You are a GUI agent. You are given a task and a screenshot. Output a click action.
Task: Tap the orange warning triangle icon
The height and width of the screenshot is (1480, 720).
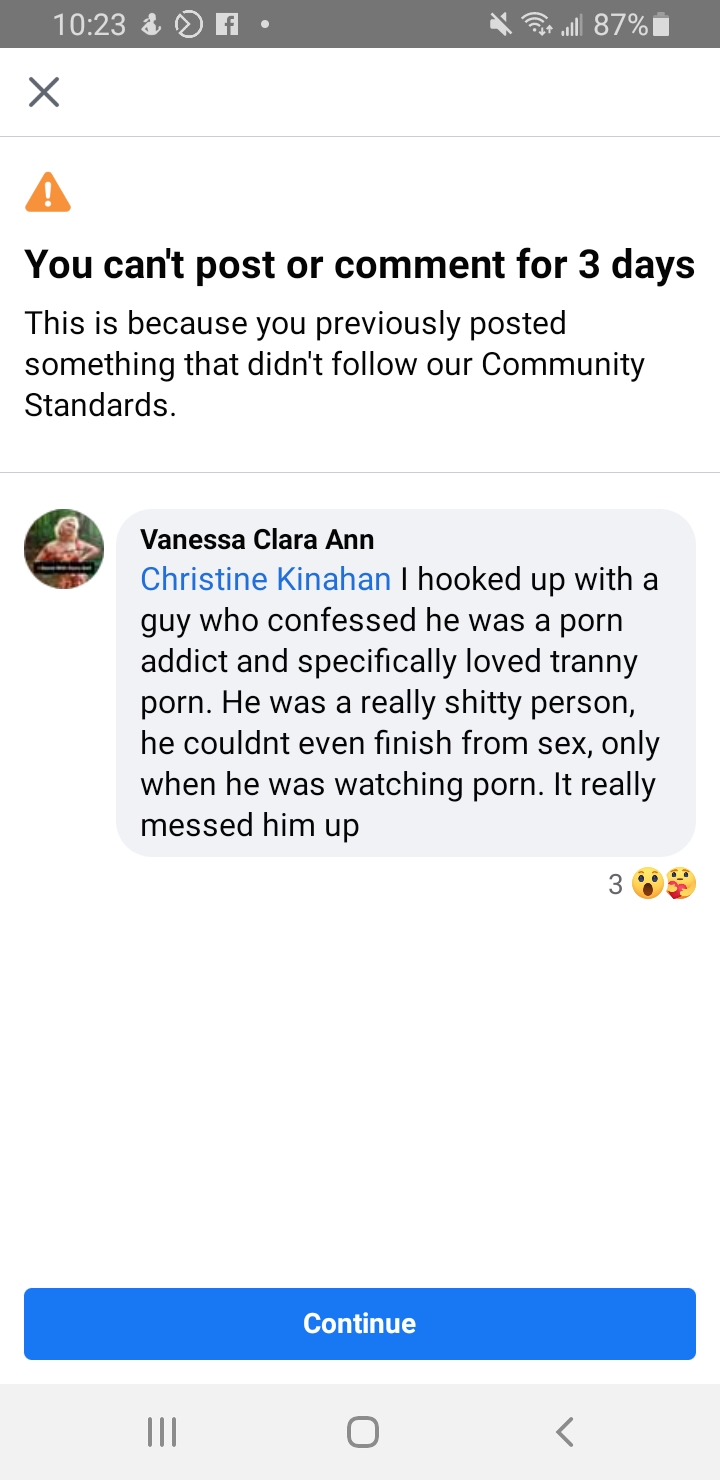[48, 192]
